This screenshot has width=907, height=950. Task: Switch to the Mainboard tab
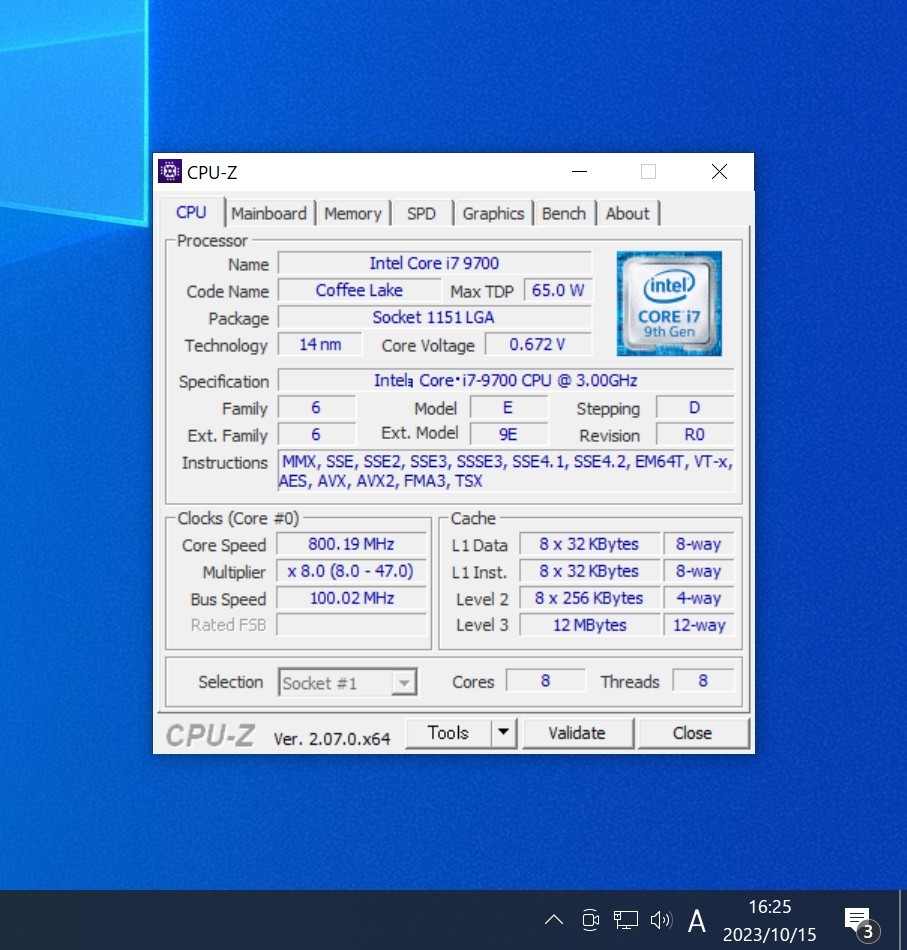269,213
